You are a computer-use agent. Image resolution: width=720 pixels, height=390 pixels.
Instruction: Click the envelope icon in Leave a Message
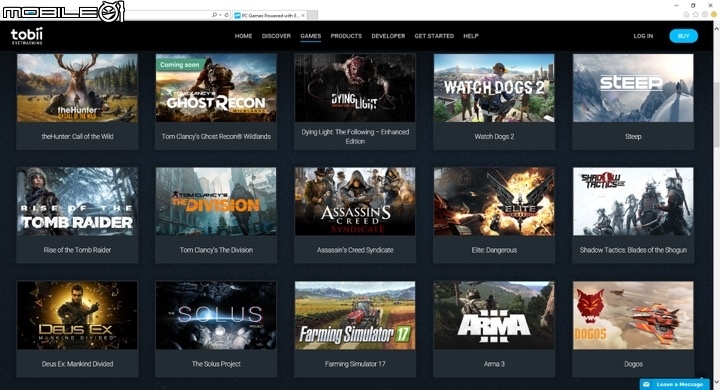coord(647,384)
